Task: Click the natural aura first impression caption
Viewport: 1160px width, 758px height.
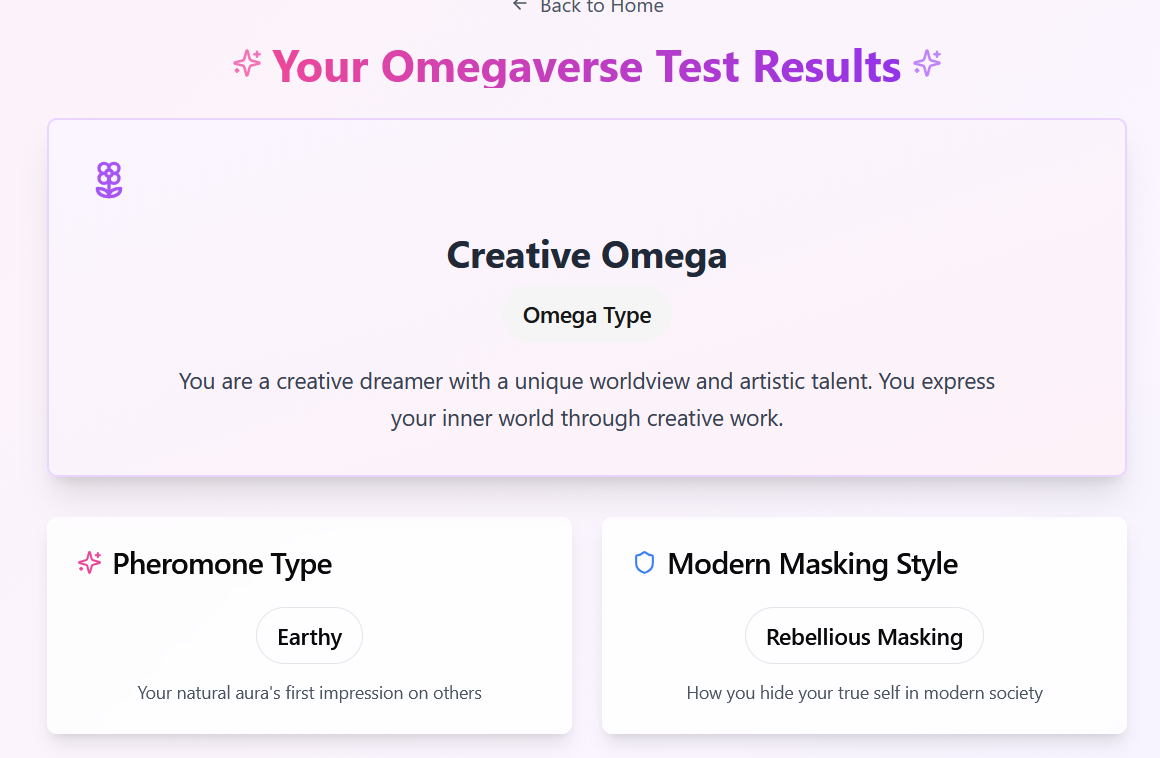Action: pyautogui.click(x=309, y=693)
